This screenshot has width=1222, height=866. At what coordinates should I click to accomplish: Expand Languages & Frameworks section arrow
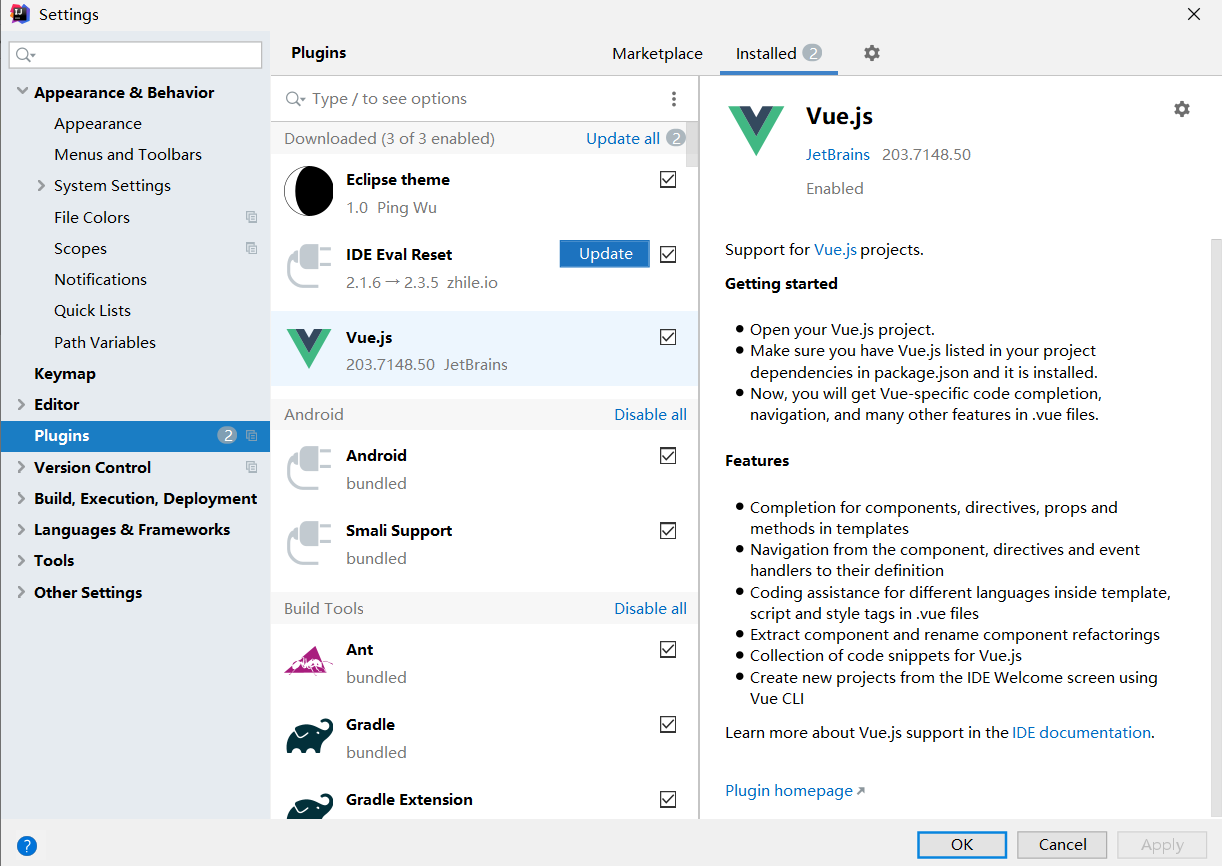(22, 529)
